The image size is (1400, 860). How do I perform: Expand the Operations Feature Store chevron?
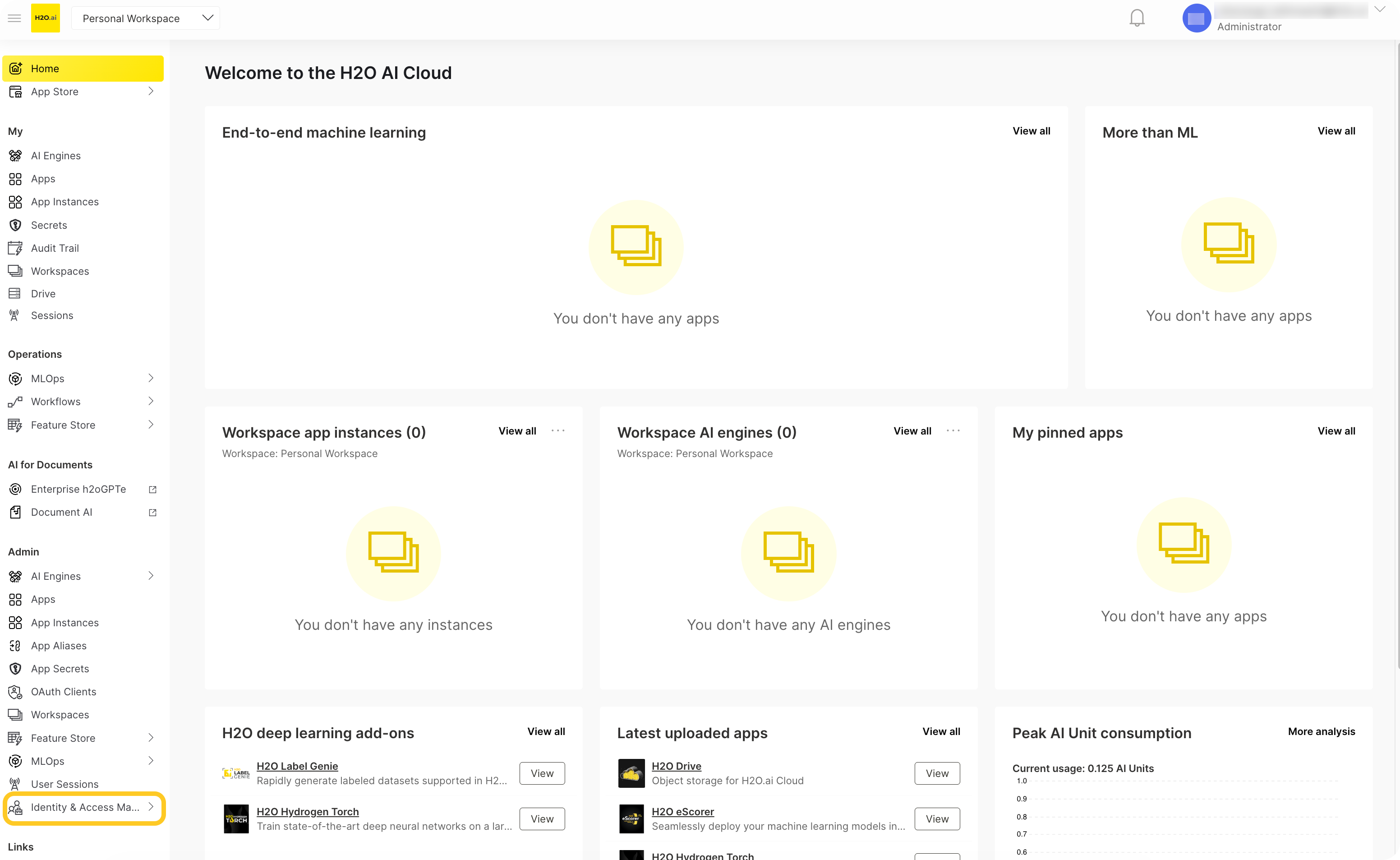point(151,424)
